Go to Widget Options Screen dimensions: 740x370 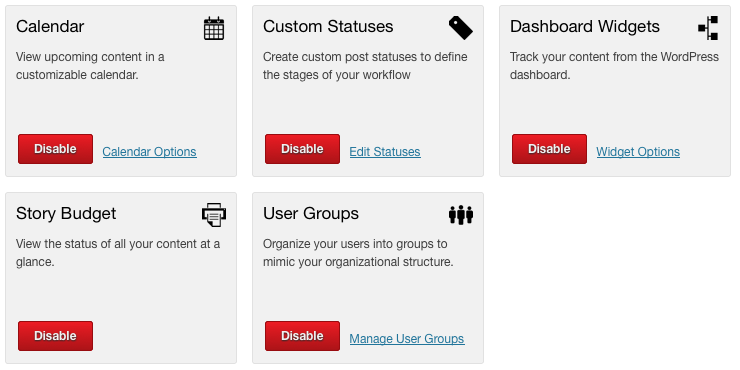[x=638, y=152]
